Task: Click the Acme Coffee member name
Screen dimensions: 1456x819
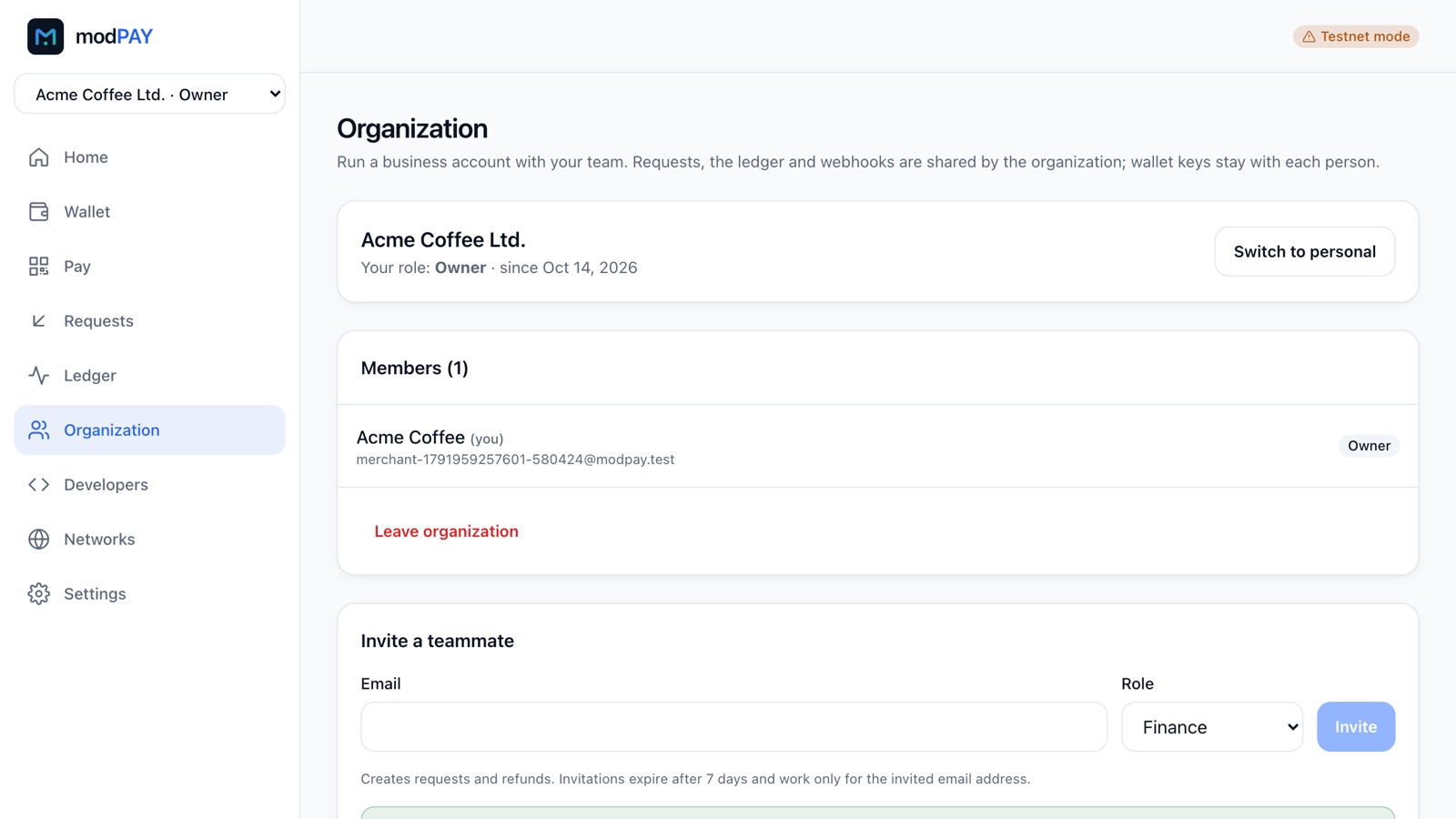Action: click(410, 437)
